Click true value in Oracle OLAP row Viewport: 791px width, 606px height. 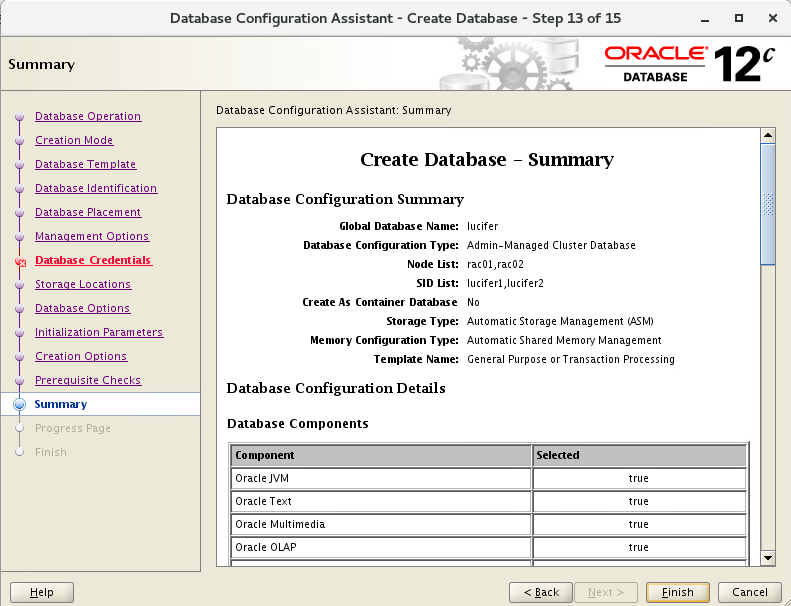tap(639, 547)
